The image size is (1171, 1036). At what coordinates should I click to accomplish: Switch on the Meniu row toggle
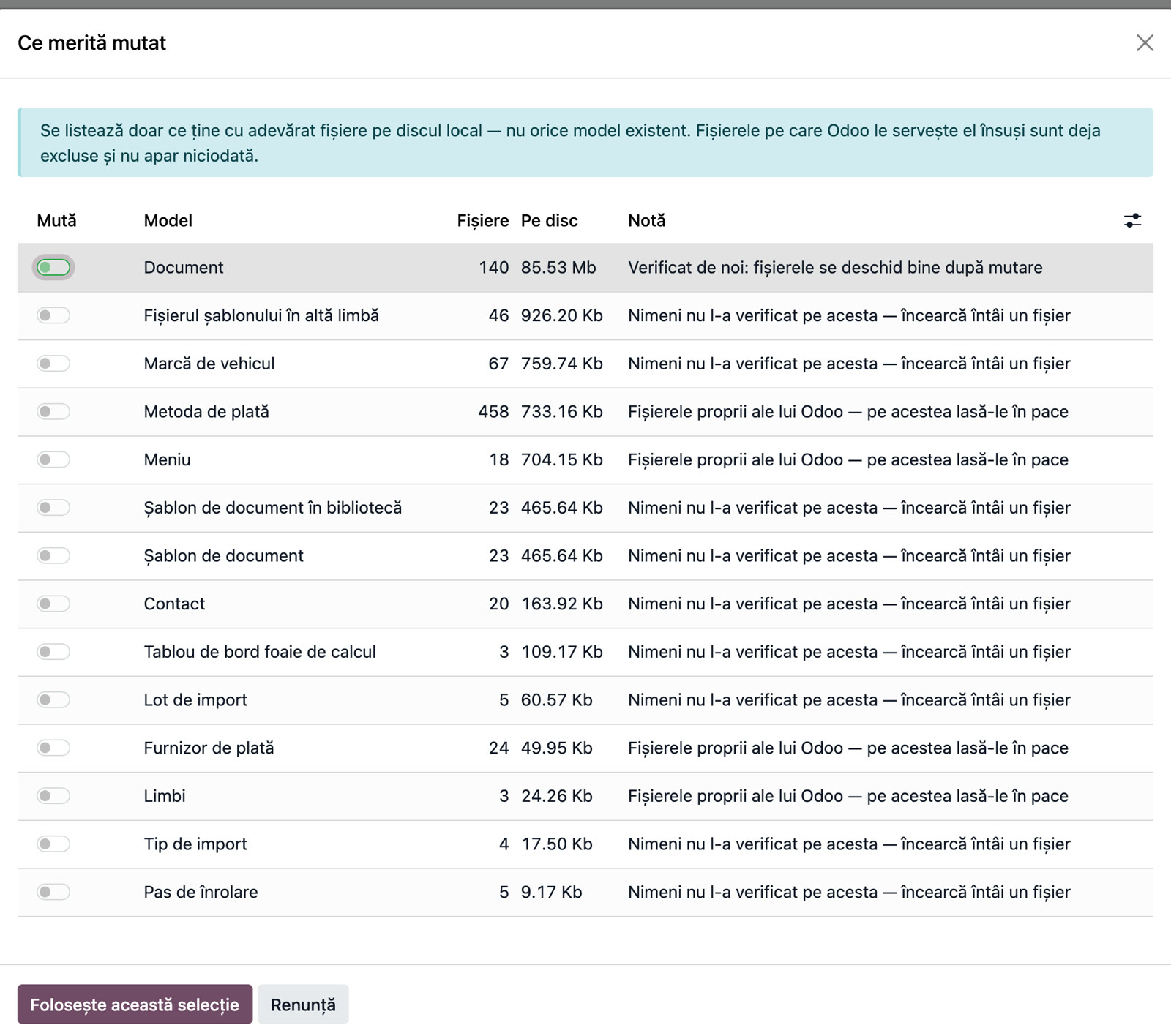[53, 459]
